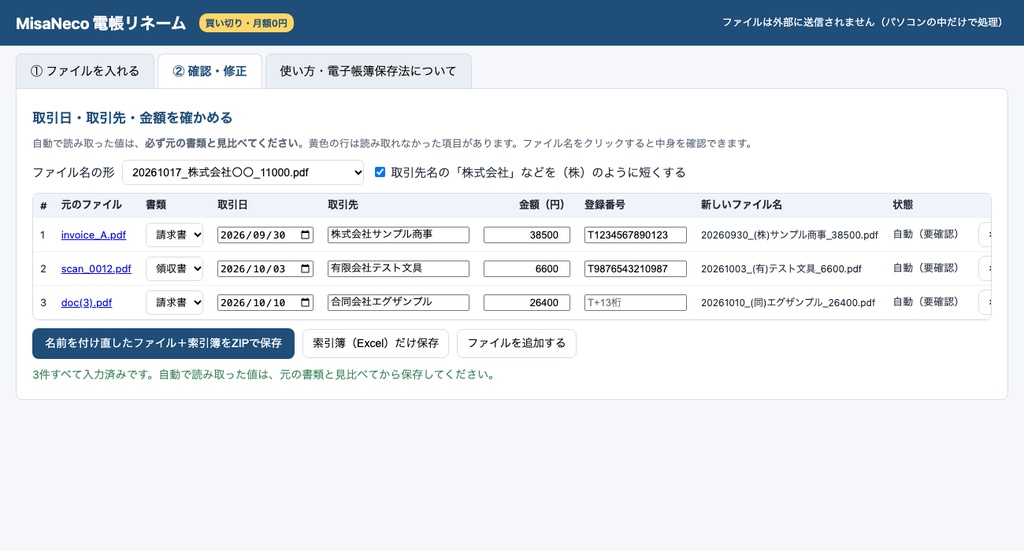This screenshot has height=551, width=1024.
Task: Click the 取引日・取引先・金額を確かめる heading
Action: coord(133,118)
